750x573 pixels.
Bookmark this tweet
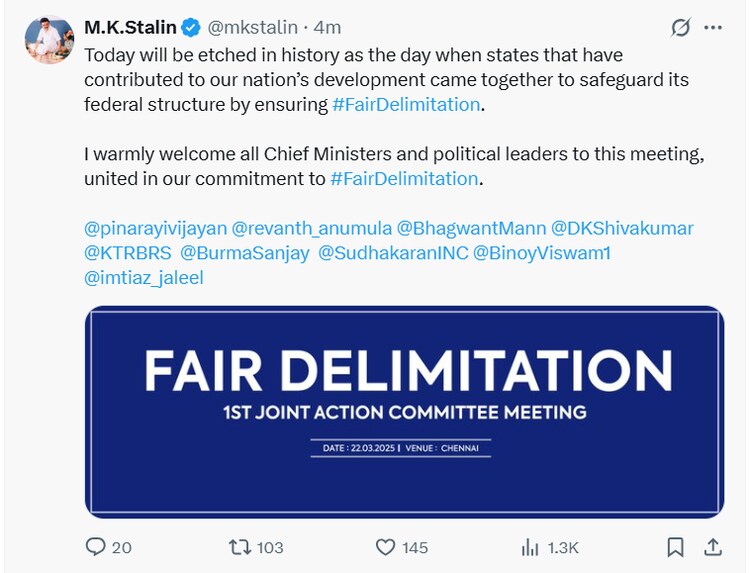point(676,547)
